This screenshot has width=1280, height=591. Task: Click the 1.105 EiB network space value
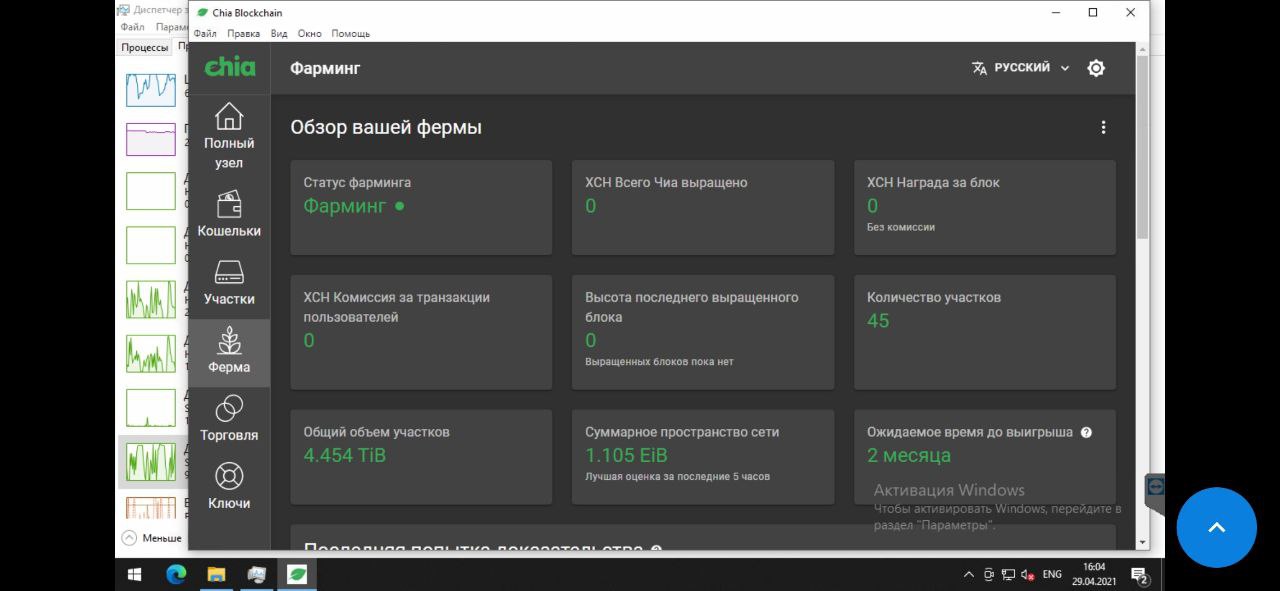pos(626,456)
